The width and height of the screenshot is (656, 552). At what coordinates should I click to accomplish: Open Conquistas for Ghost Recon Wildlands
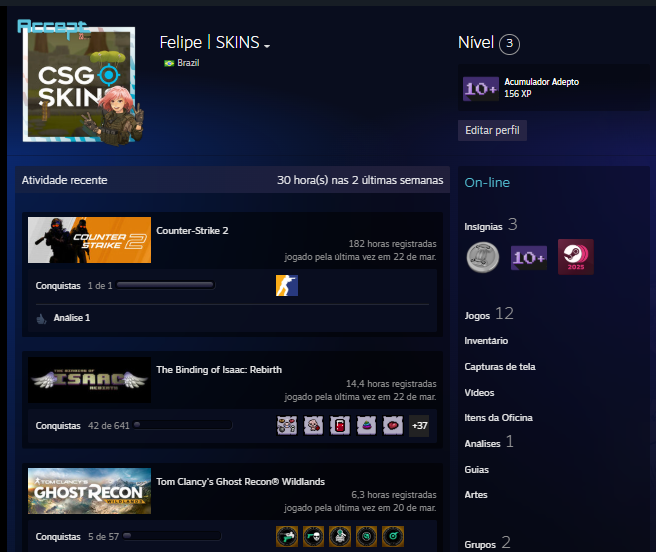[58, 537]
